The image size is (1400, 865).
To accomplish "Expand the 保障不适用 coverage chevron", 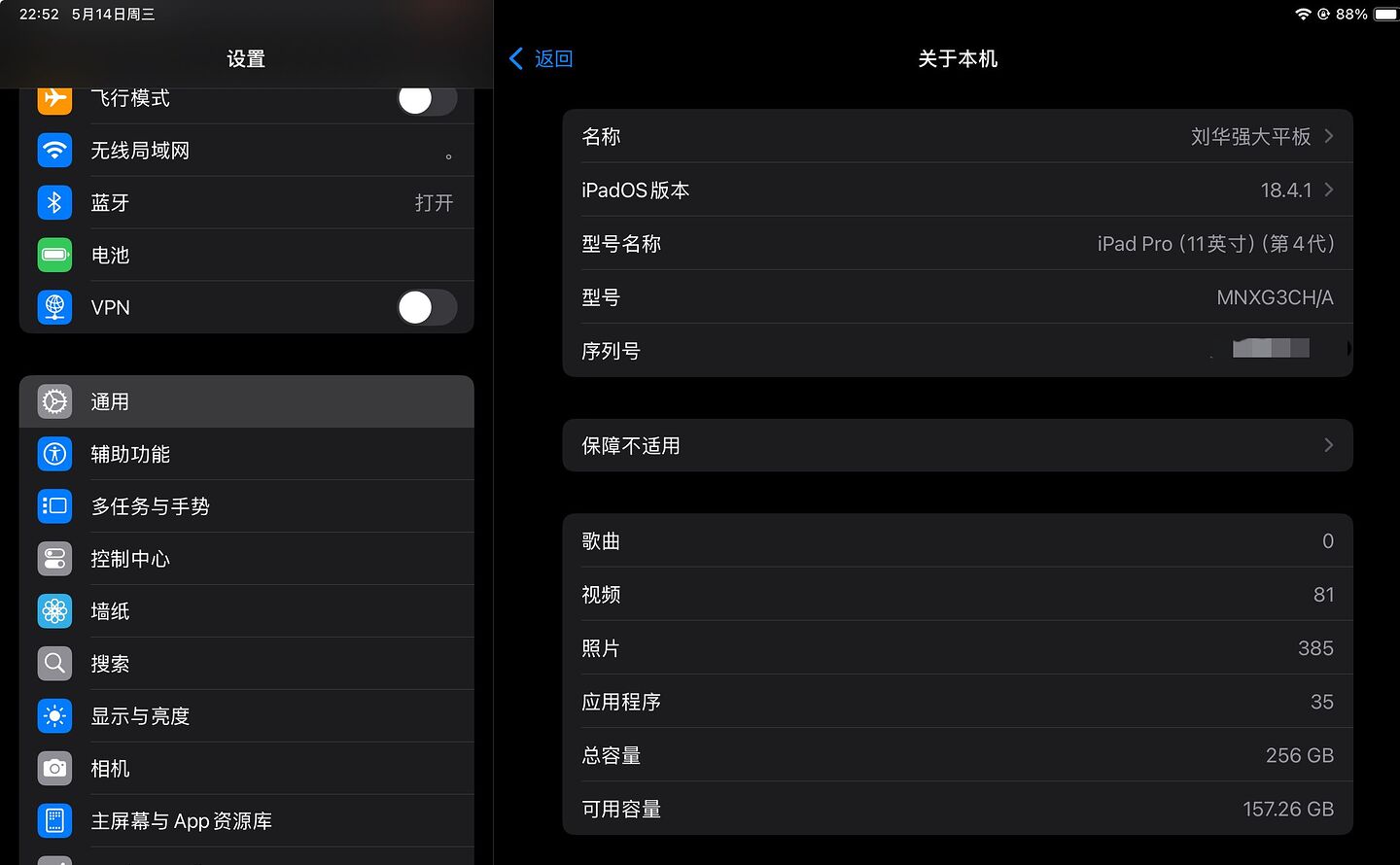I will point(1328,445).
